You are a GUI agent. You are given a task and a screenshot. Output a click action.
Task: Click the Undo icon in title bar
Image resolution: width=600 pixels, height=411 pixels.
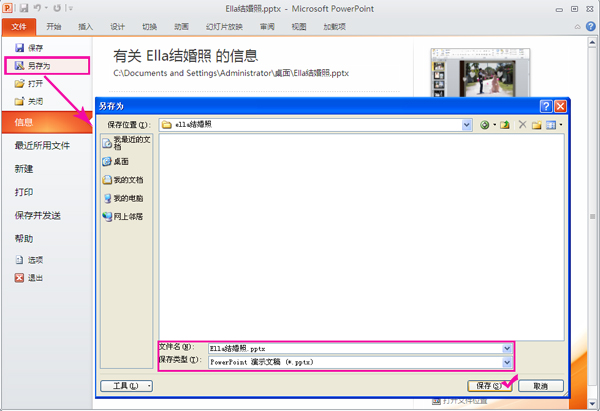pyautogui.click(x=37, y=8)
